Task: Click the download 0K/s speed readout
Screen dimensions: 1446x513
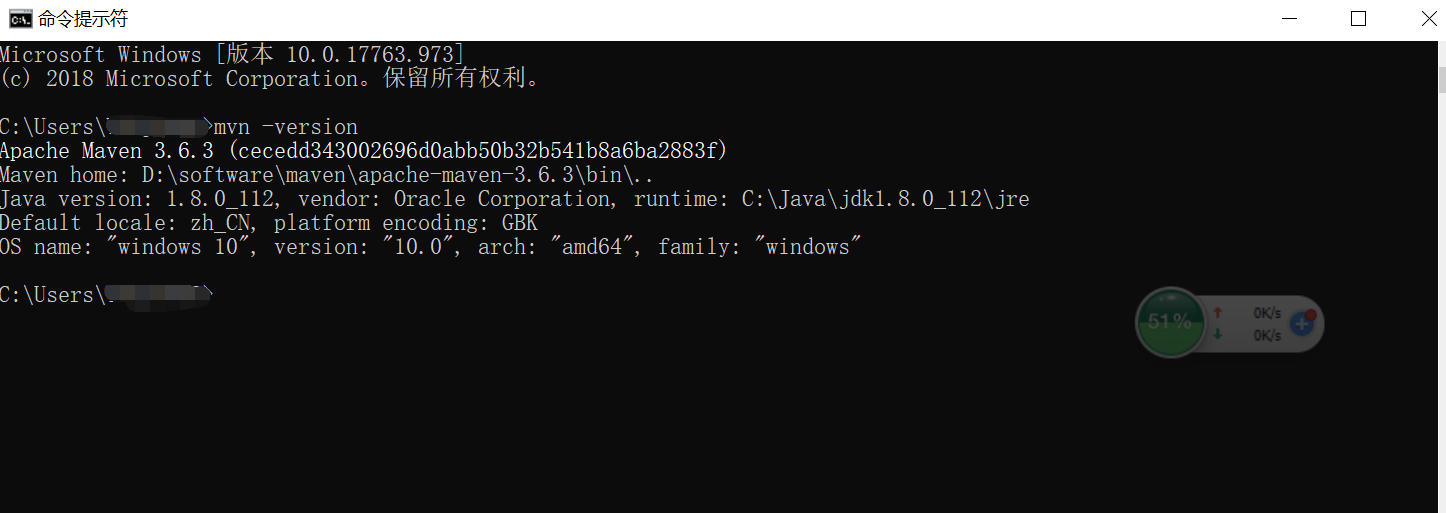Action: [1267, 335]
